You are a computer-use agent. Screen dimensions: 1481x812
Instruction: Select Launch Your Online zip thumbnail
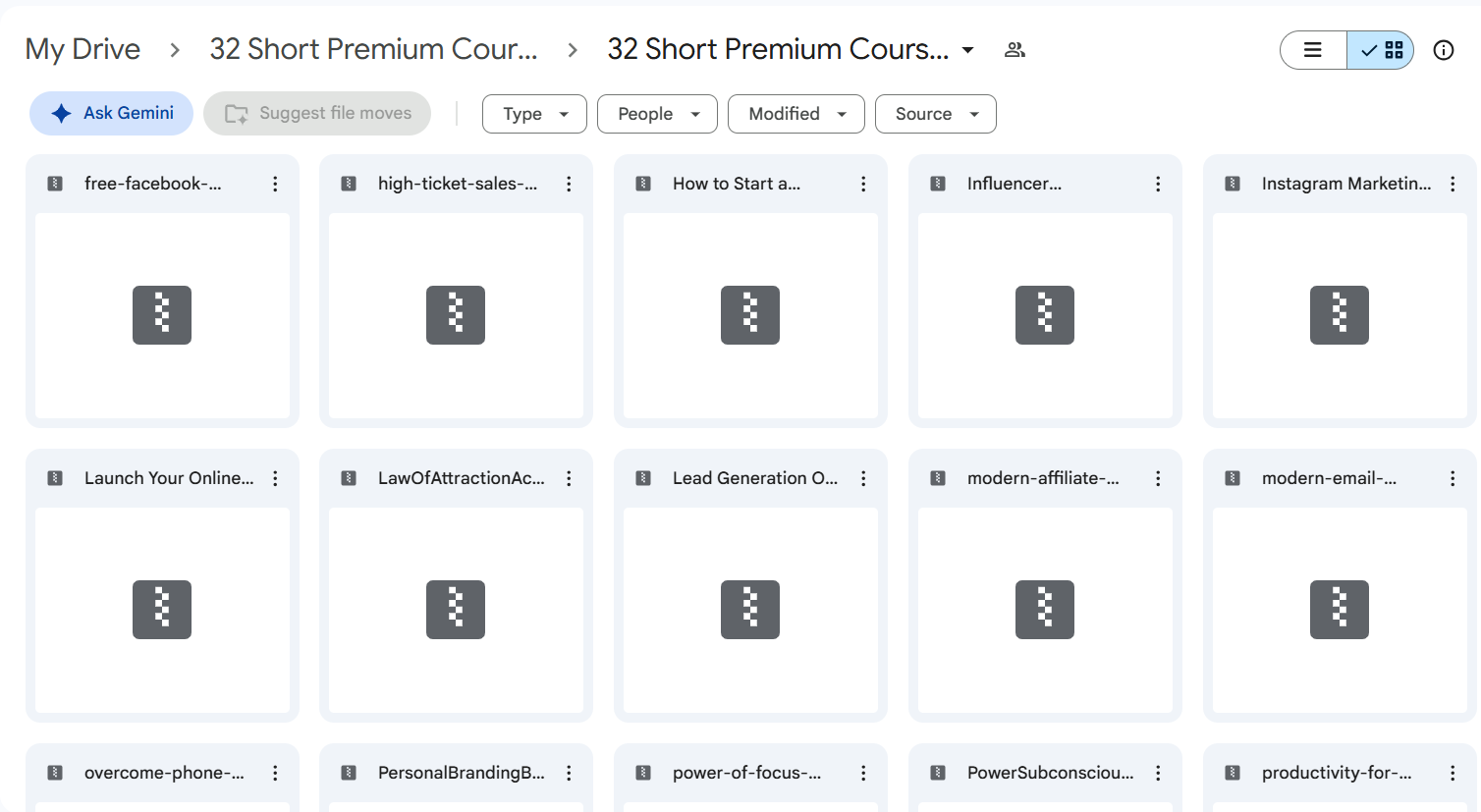pyautogui.click(x=162, y=610)
